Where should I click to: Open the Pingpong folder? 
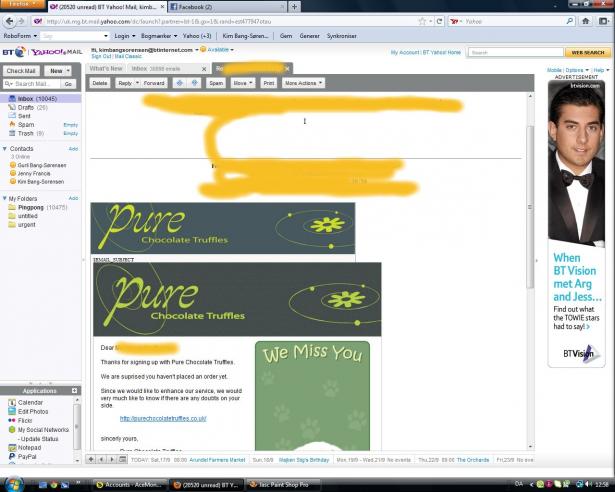tap(31, 207)
